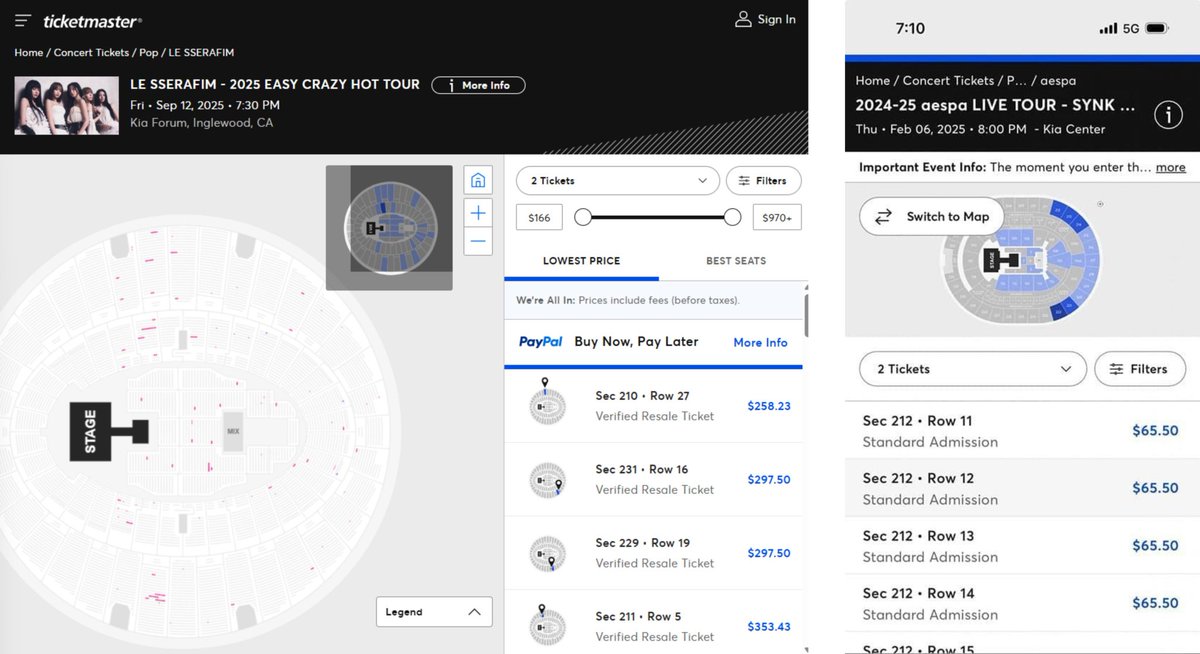Click the phone battery icon
Screen dimensions: 1200x654
pyautogui.click(x=1157, y=28)
